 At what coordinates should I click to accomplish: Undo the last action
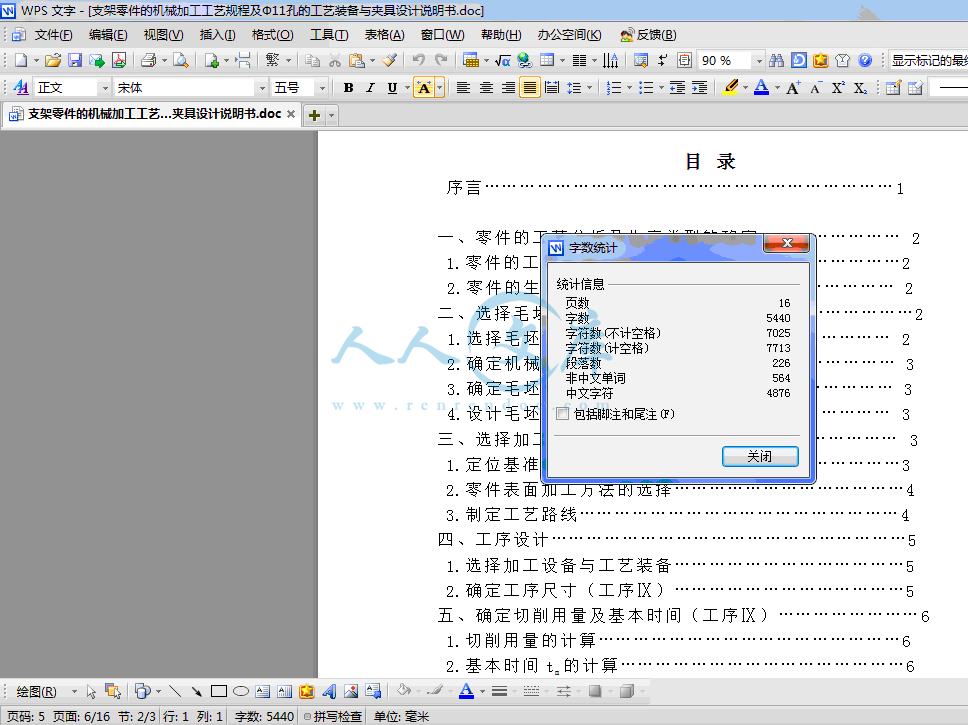419,60
